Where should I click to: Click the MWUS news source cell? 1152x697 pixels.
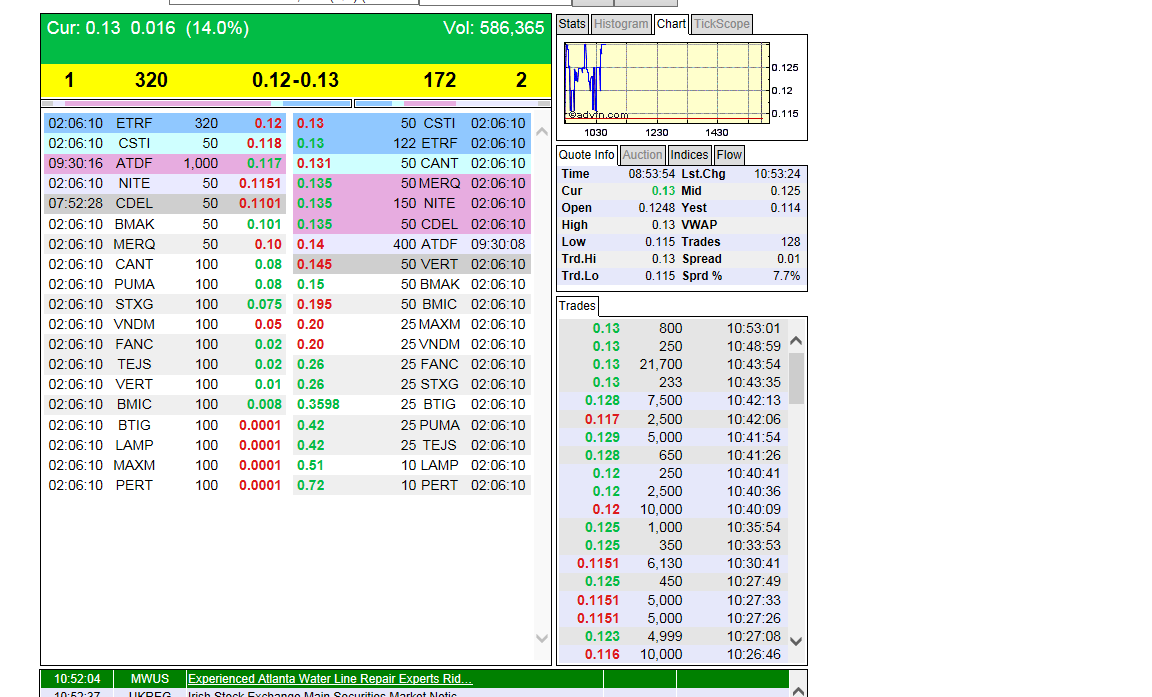149,679
